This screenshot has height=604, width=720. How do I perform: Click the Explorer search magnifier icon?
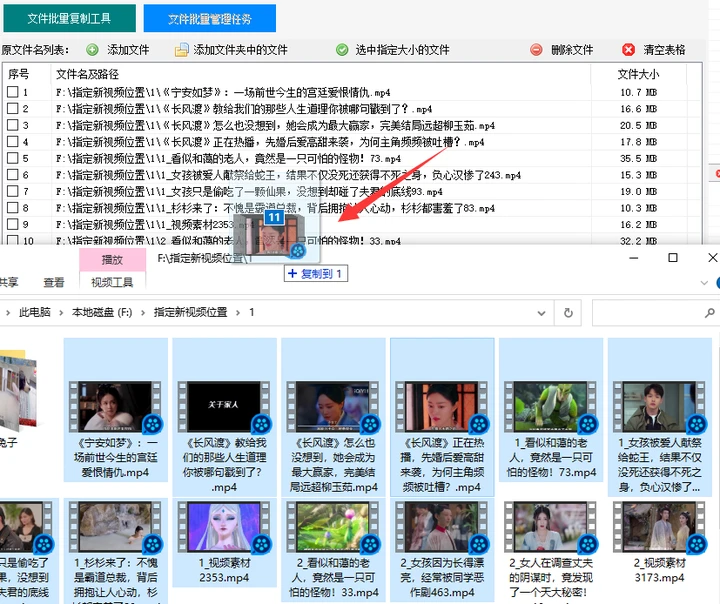(709, 313)
